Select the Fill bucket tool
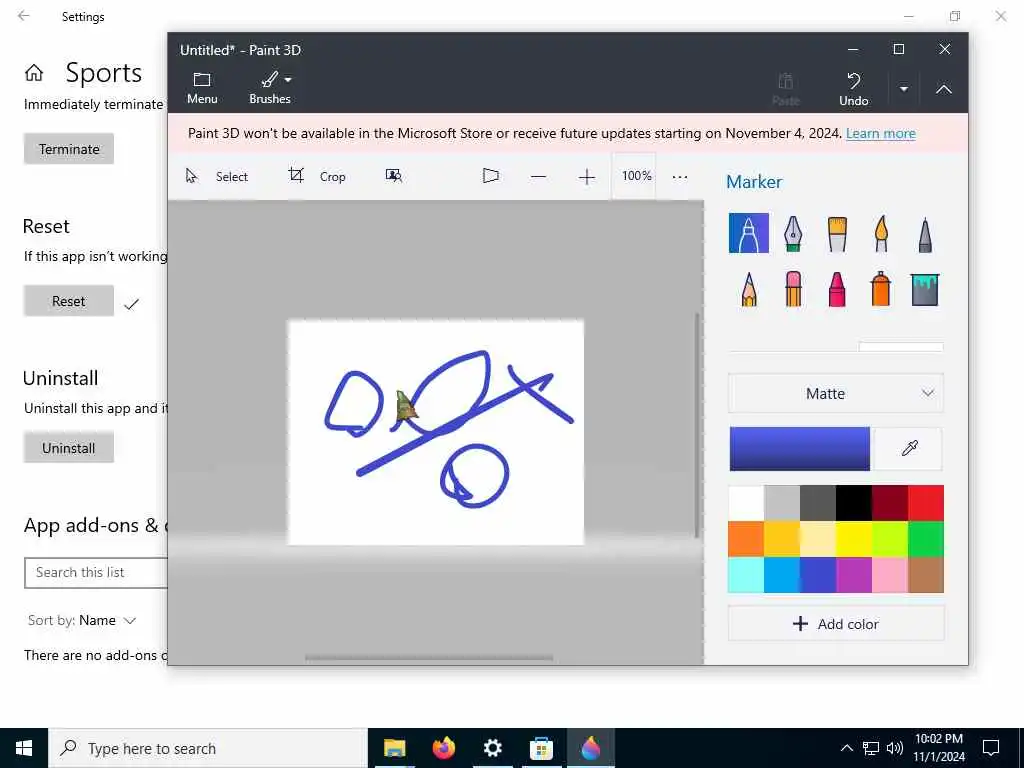The width and height of the screenshot is (1024, 768). pos(925,289)
